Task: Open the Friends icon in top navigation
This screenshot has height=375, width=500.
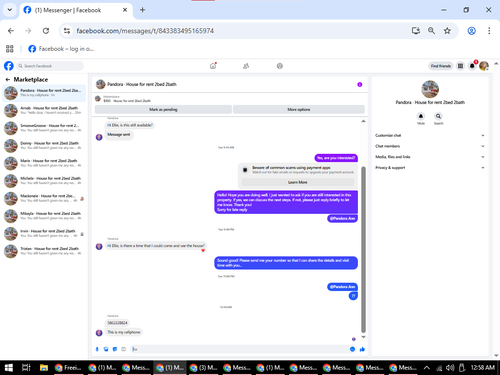Action: click(x=246, y=66)
